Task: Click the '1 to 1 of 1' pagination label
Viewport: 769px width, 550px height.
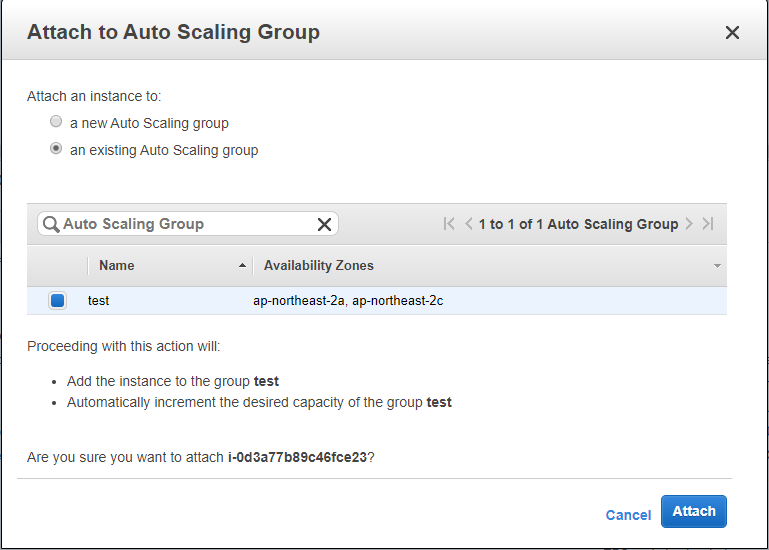Action: [x=578, y=224]
